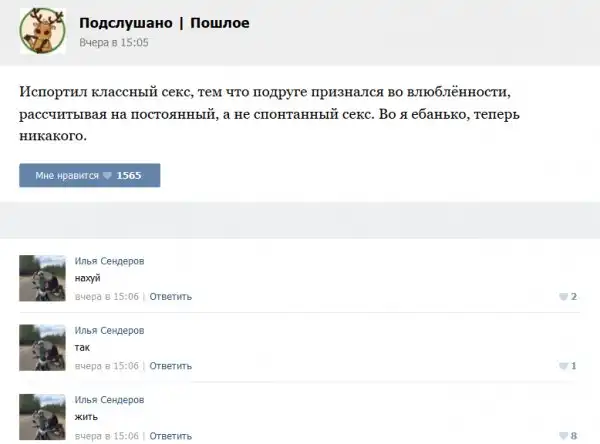Open Илья Сендеров's name on the first comment
Screen dimensions: 600x444
pos(109,261)
